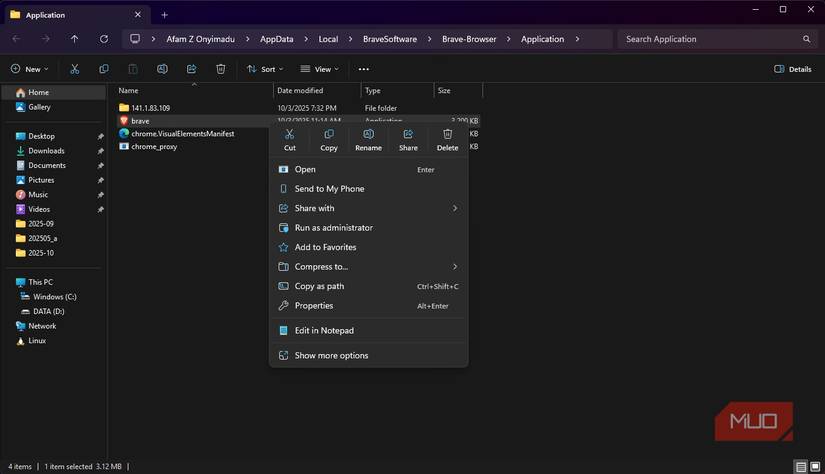
Task: Switch to details list view icon
Action: 801,467
